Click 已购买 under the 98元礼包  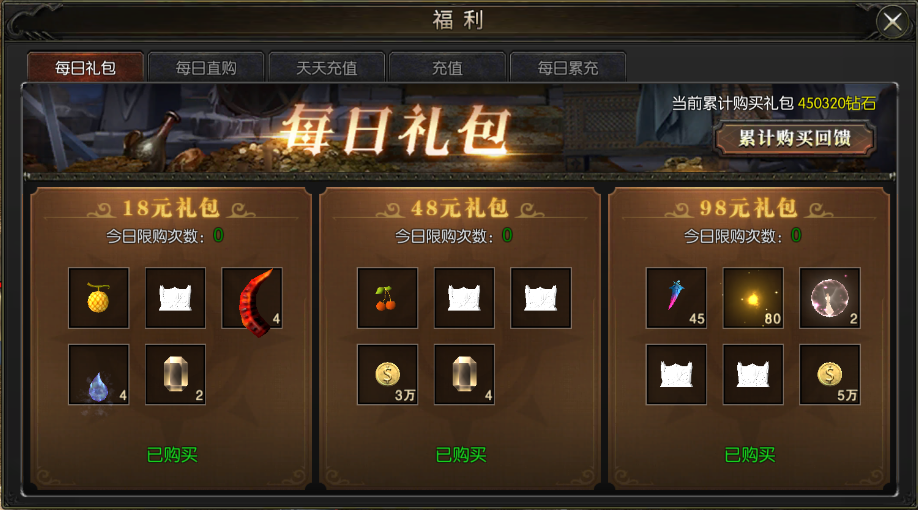pos(750,454)
